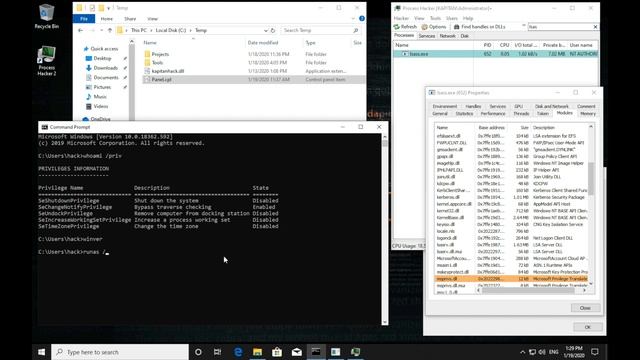This screenshot has height=360, width=640.
Task: Expand the Explorer ribbon chevron
Action: (x=353, y=19)
